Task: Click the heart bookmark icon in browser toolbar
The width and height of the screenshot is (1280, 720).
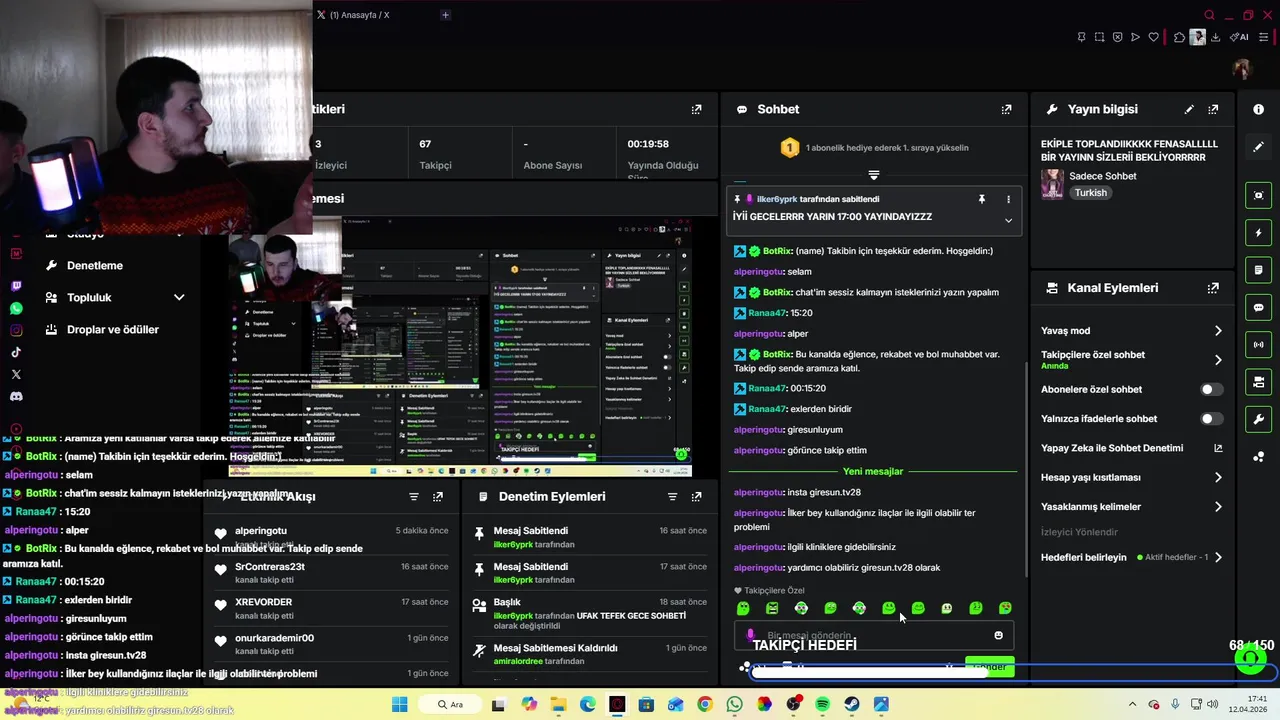Action: 1153,37
